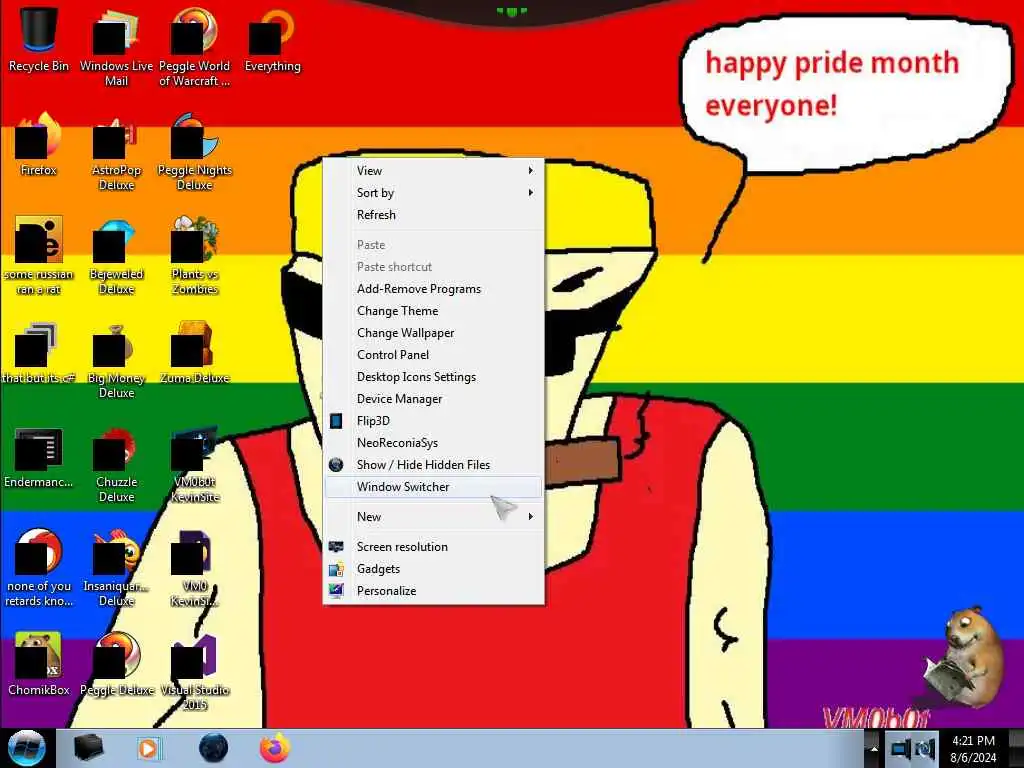Viewport: 1024px width, 768px height.
Task: Launch media player from taskbar
Action: (149, 748)
